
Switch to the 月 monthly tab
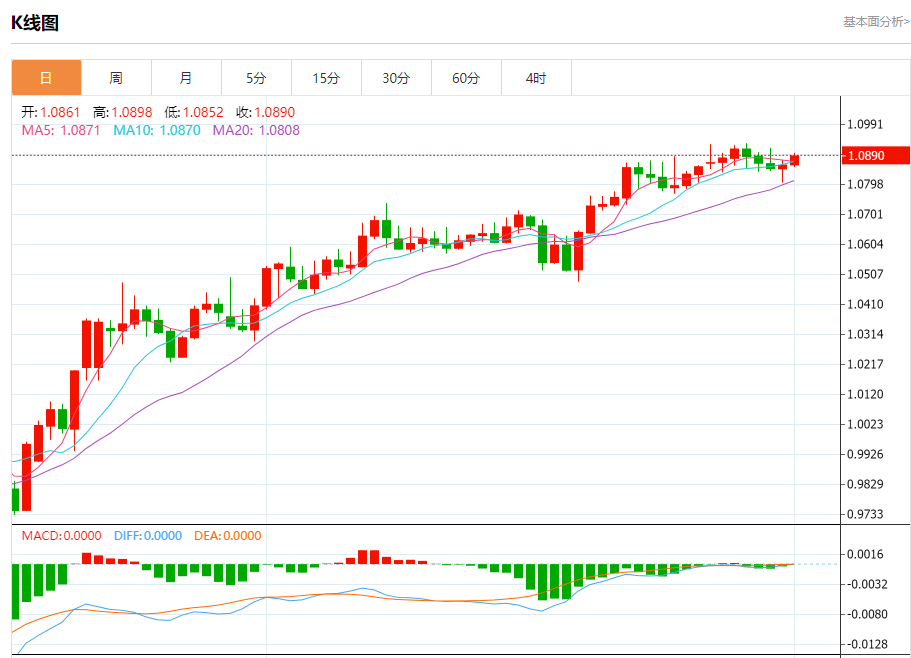click(186, 77)
